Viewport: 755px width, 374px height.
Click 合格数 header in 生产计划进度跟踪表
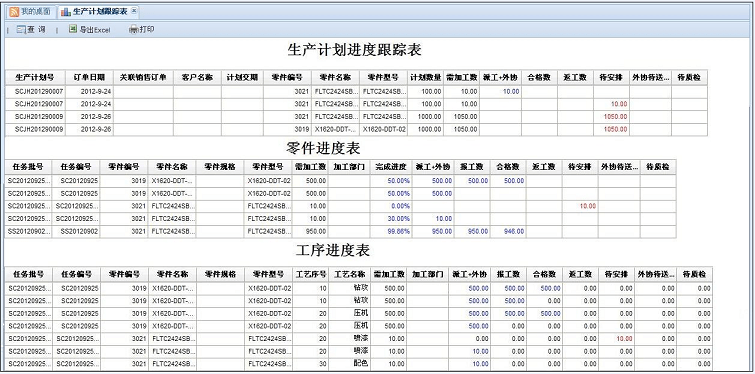point(539,77)
